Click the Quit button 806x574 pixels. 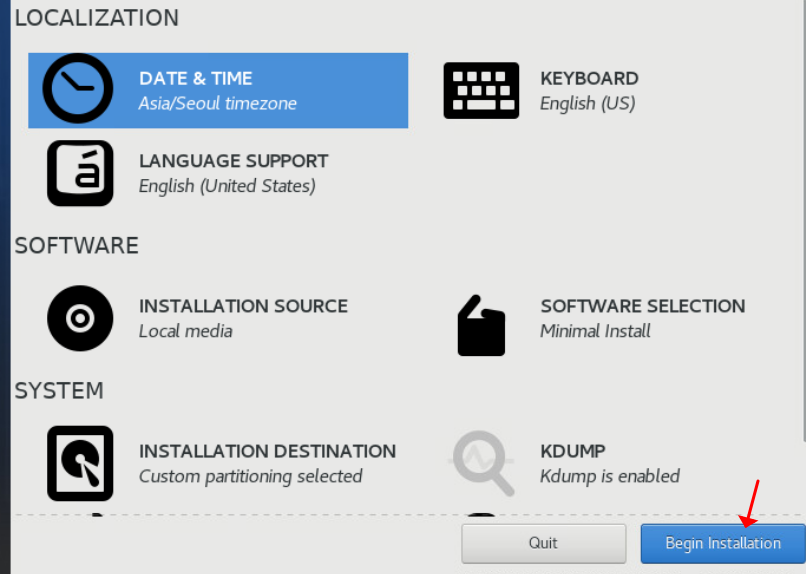coord(543,543)
